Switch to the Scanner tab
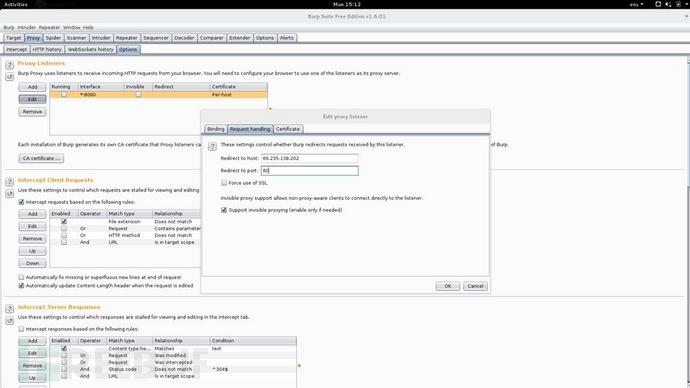The width and height of the screenshot is (690, 388). pyautogui.click(x=76, y=38)
